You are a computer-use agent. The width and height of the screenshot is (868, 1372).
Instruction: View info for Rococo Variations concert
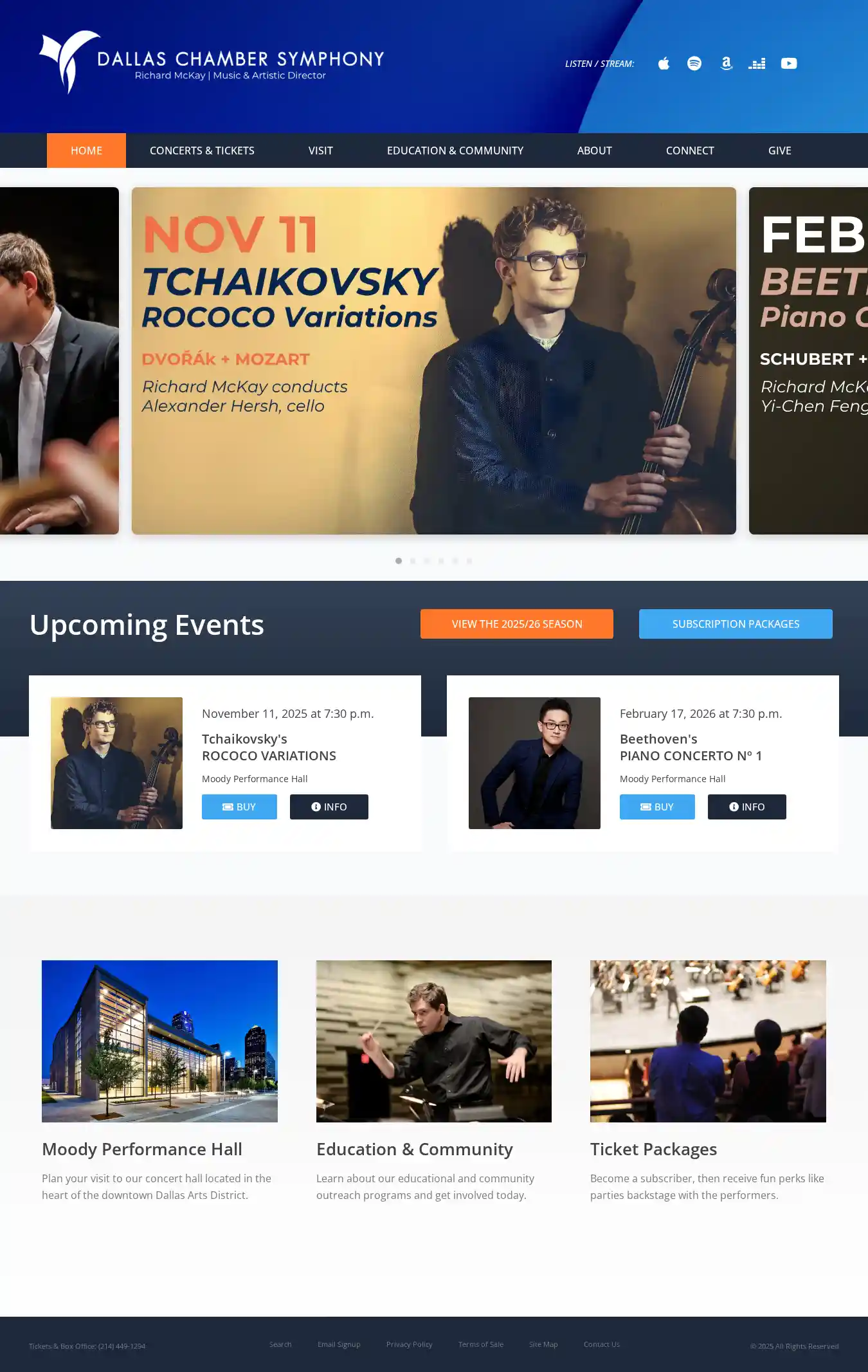coord(329,807)
